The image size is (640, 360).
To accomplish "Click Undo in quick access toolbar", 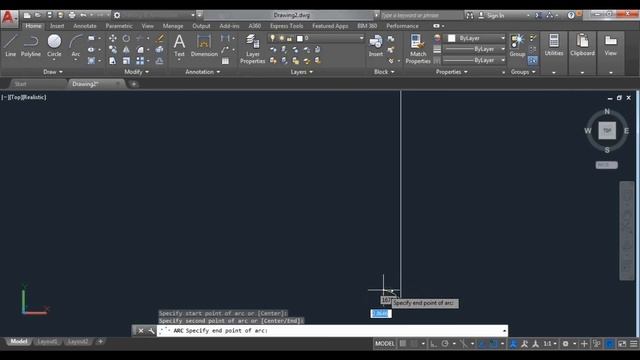I will (83, 15).
